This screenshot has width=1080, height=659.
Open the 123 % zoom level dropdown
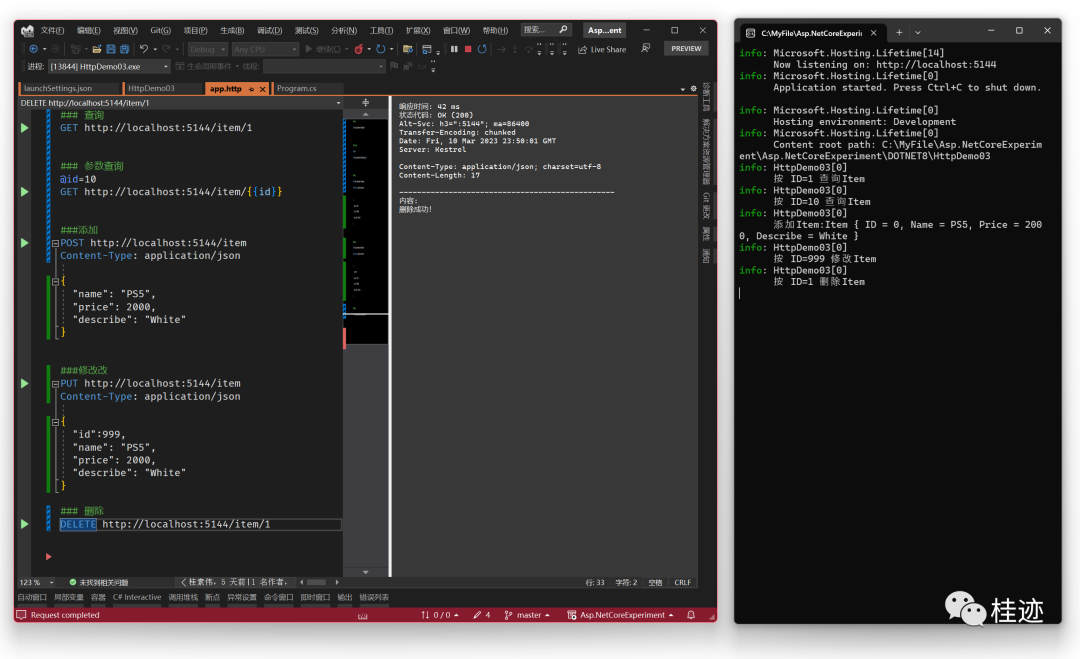(52, 582)
